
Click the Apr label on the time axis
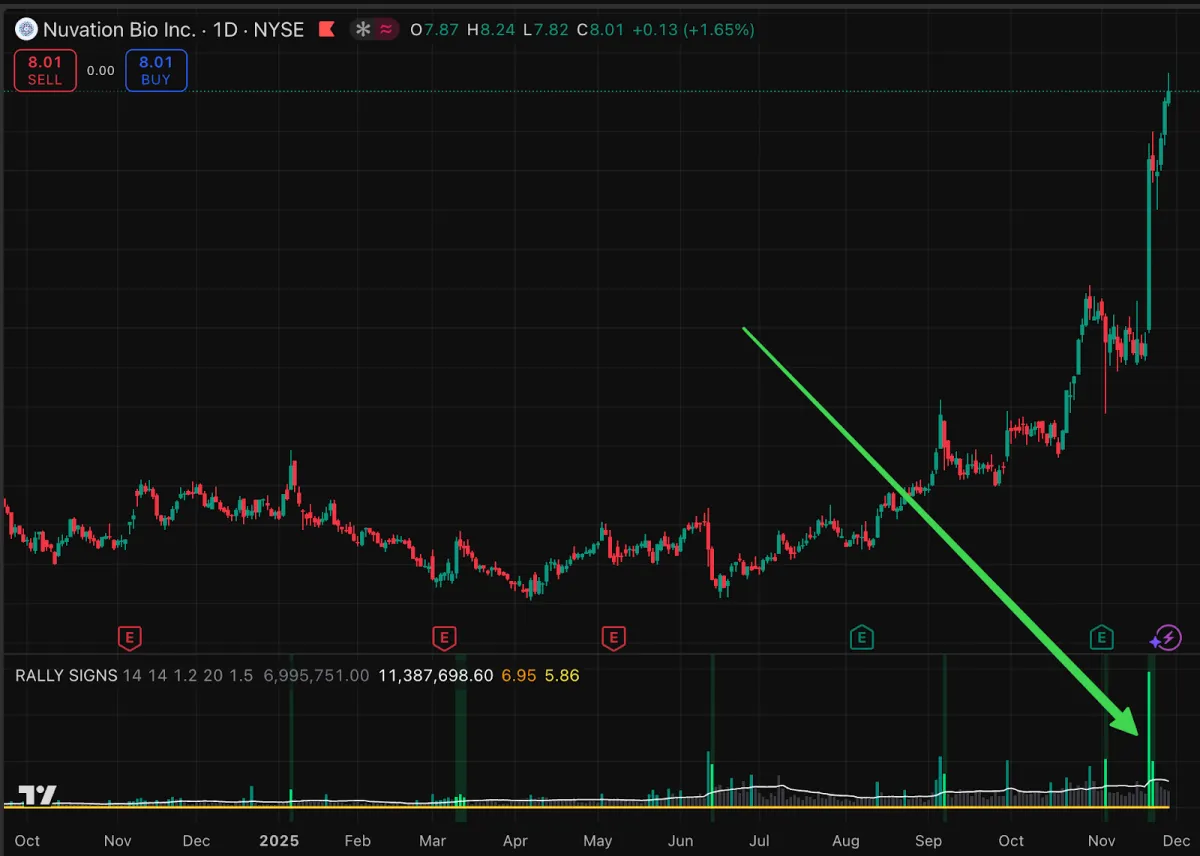515,840
